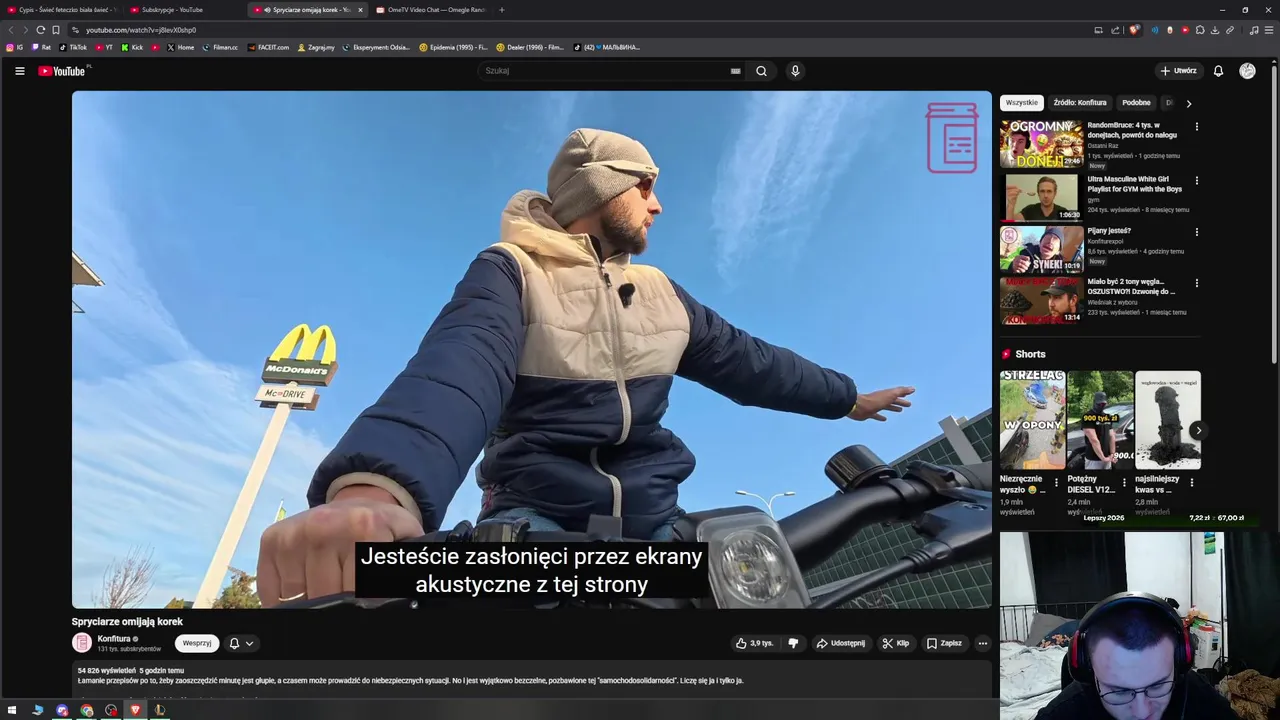
Task: Click the channel watermark on video
Action: coord(951,138)
